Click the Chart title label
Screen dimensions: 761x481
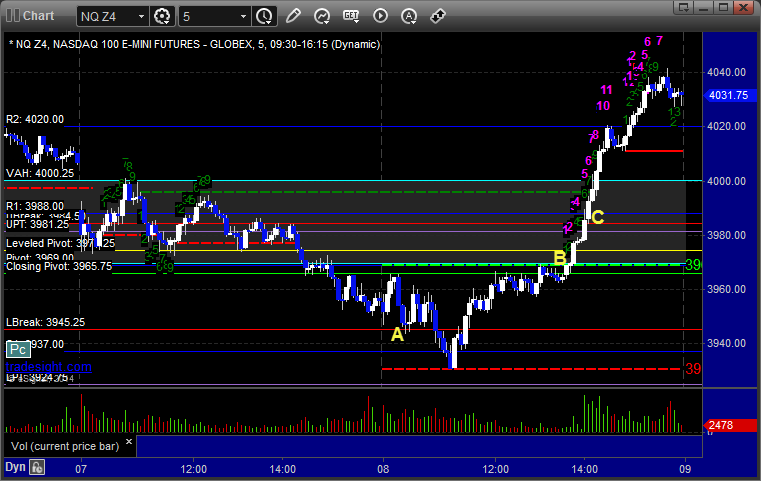click(x=38, y=16)
